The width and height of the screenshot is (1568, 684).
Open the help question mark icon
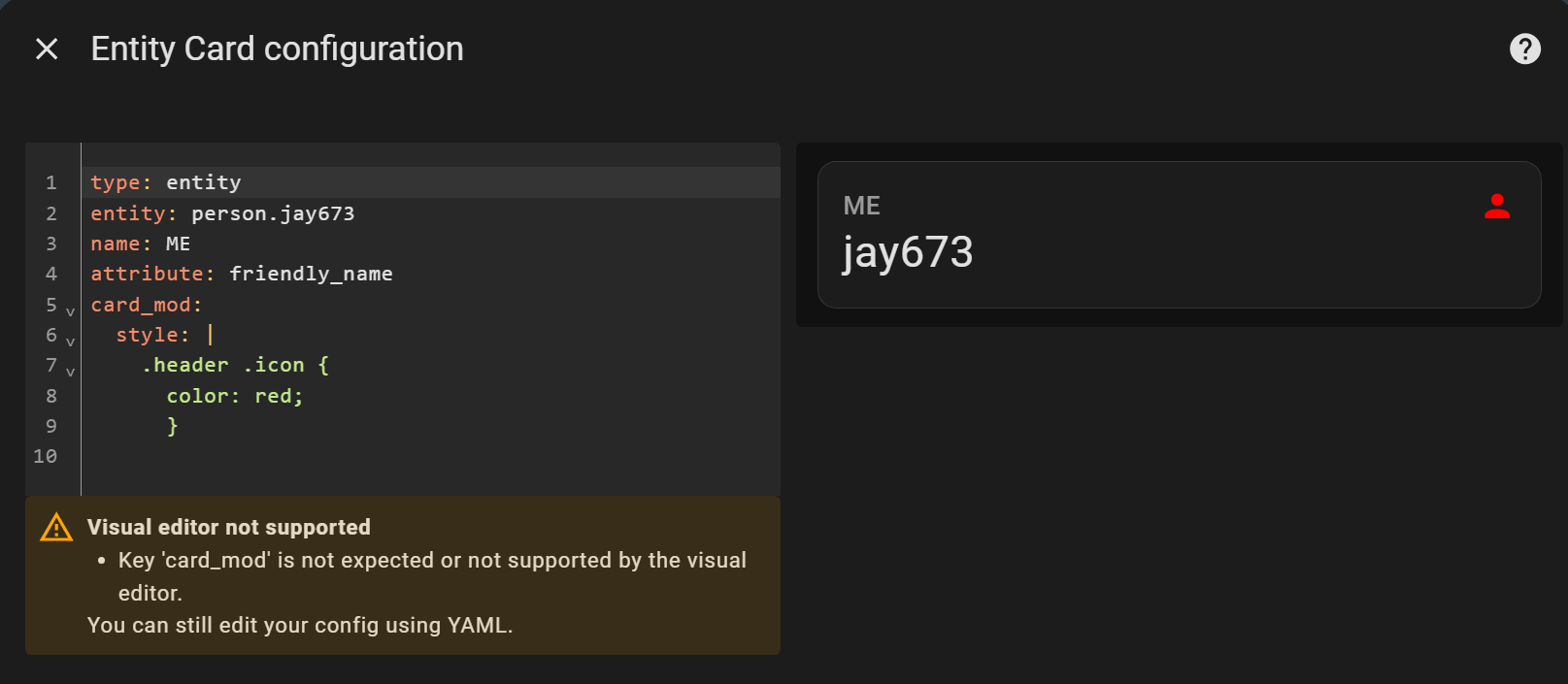[1524, 49]
